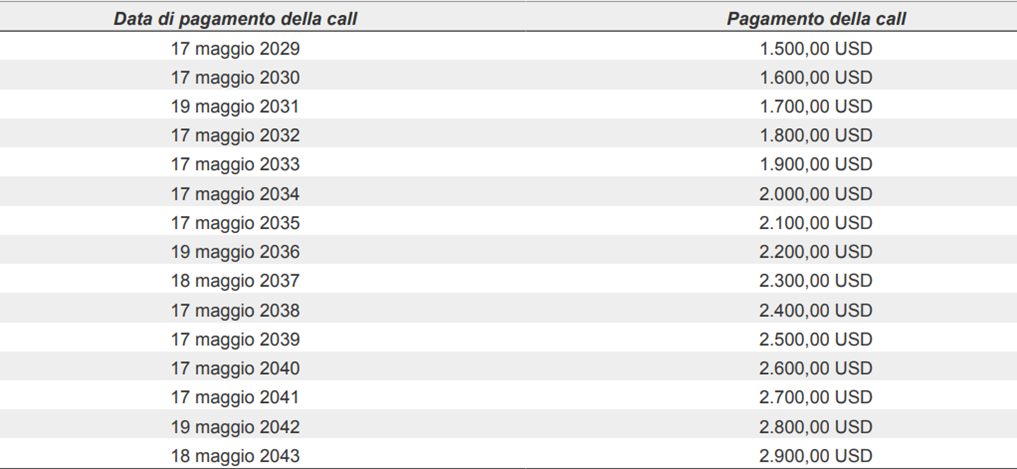Click the 'Data di pagamento della call' header
The height and width of the screenshot is (469, 1017).
point(235,19)
